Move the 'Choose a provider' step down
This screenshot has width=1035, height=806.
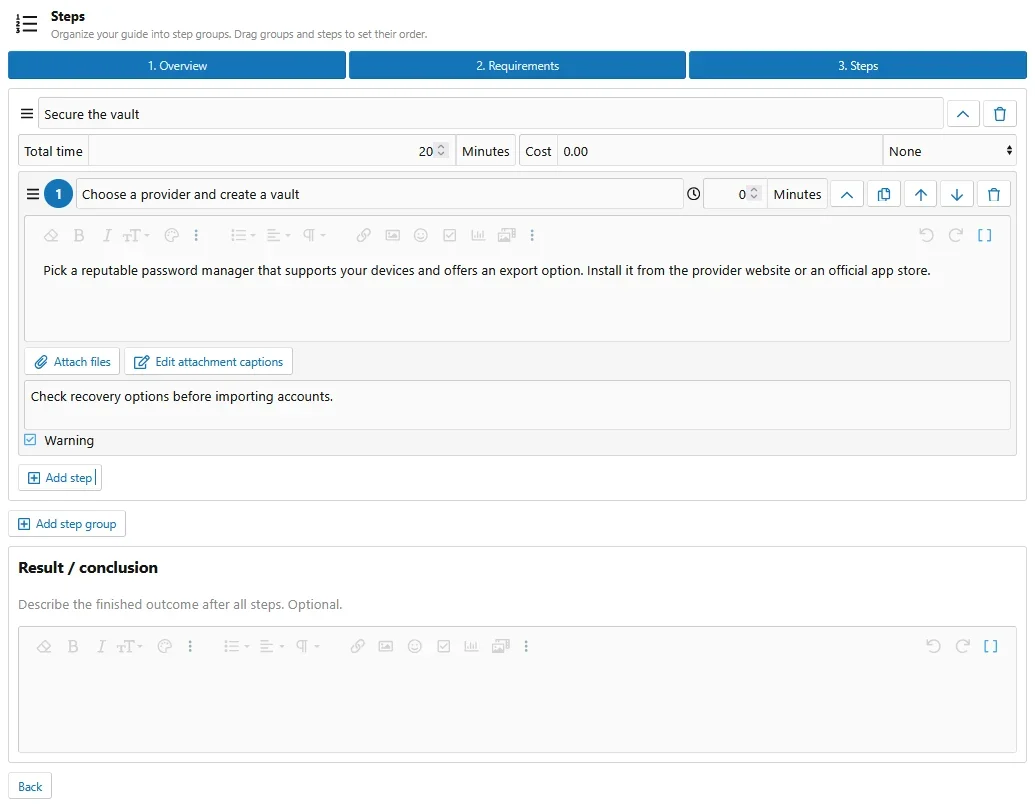coord(957,195)
